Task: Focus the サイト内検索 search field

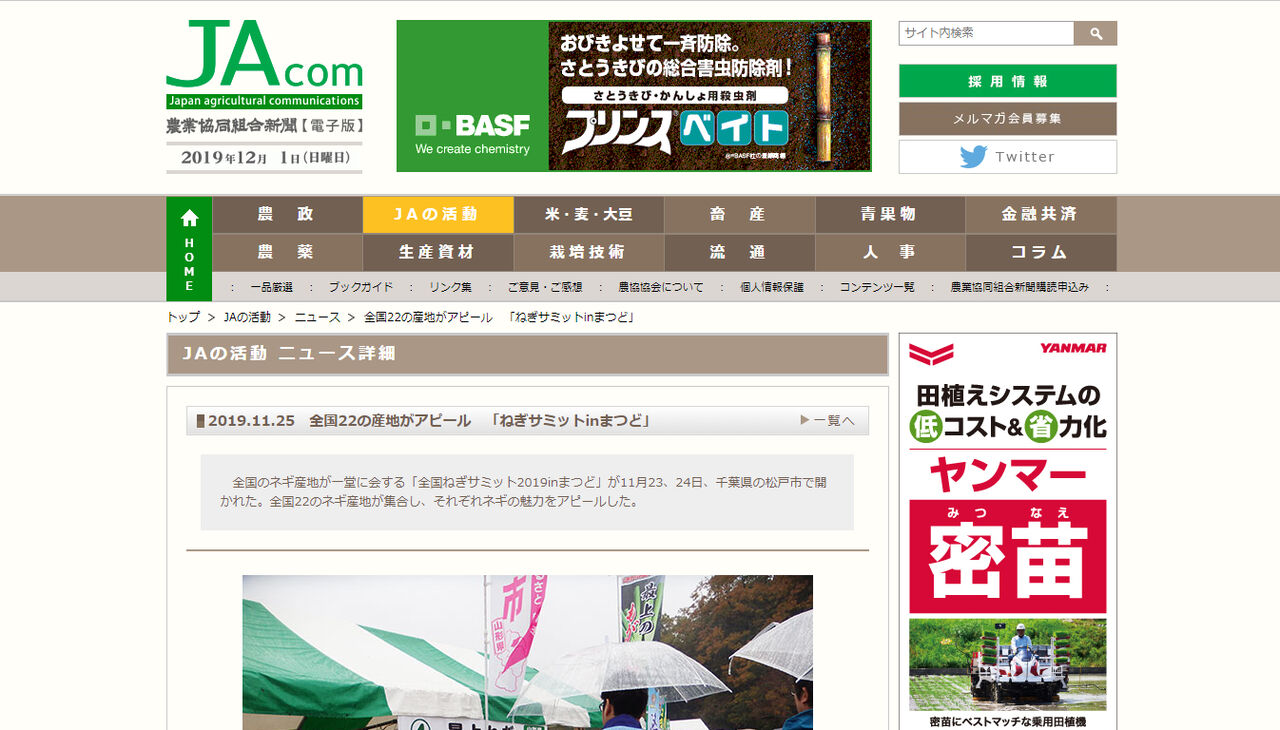Action: 986,33
